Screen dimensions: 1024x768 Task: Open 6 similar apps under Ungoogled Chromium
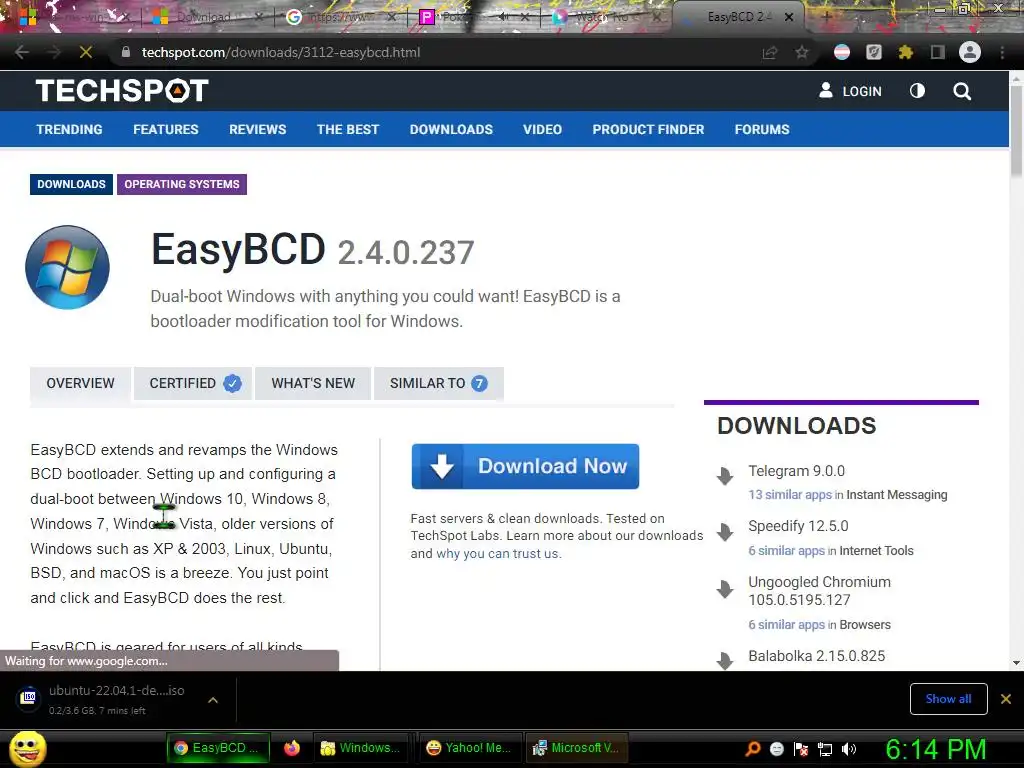[786, 625]
